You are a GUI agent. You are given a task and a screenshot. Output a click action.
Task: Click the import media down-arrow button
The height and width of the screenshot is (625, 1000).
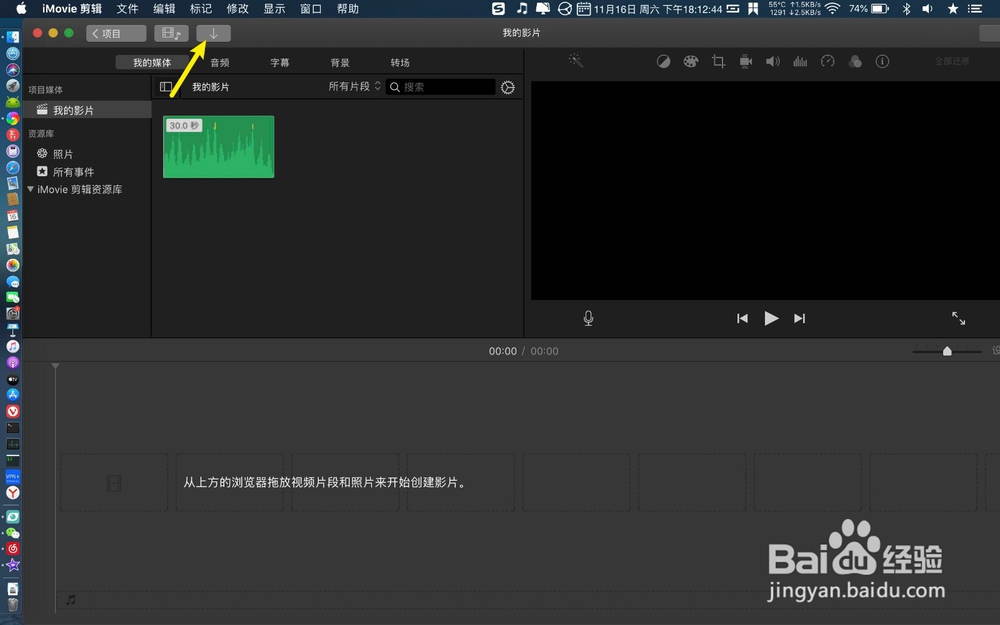click(213, 33)
